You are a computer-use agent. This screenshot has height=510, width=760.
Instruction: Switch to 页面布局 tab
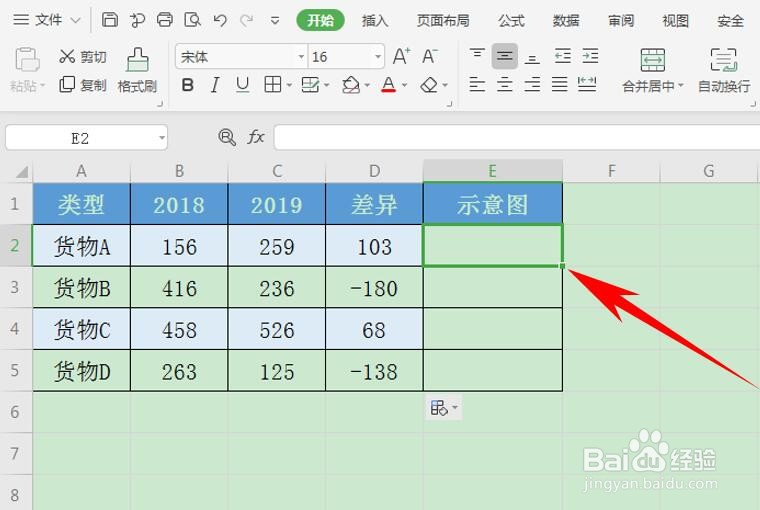tap(443, 20)
